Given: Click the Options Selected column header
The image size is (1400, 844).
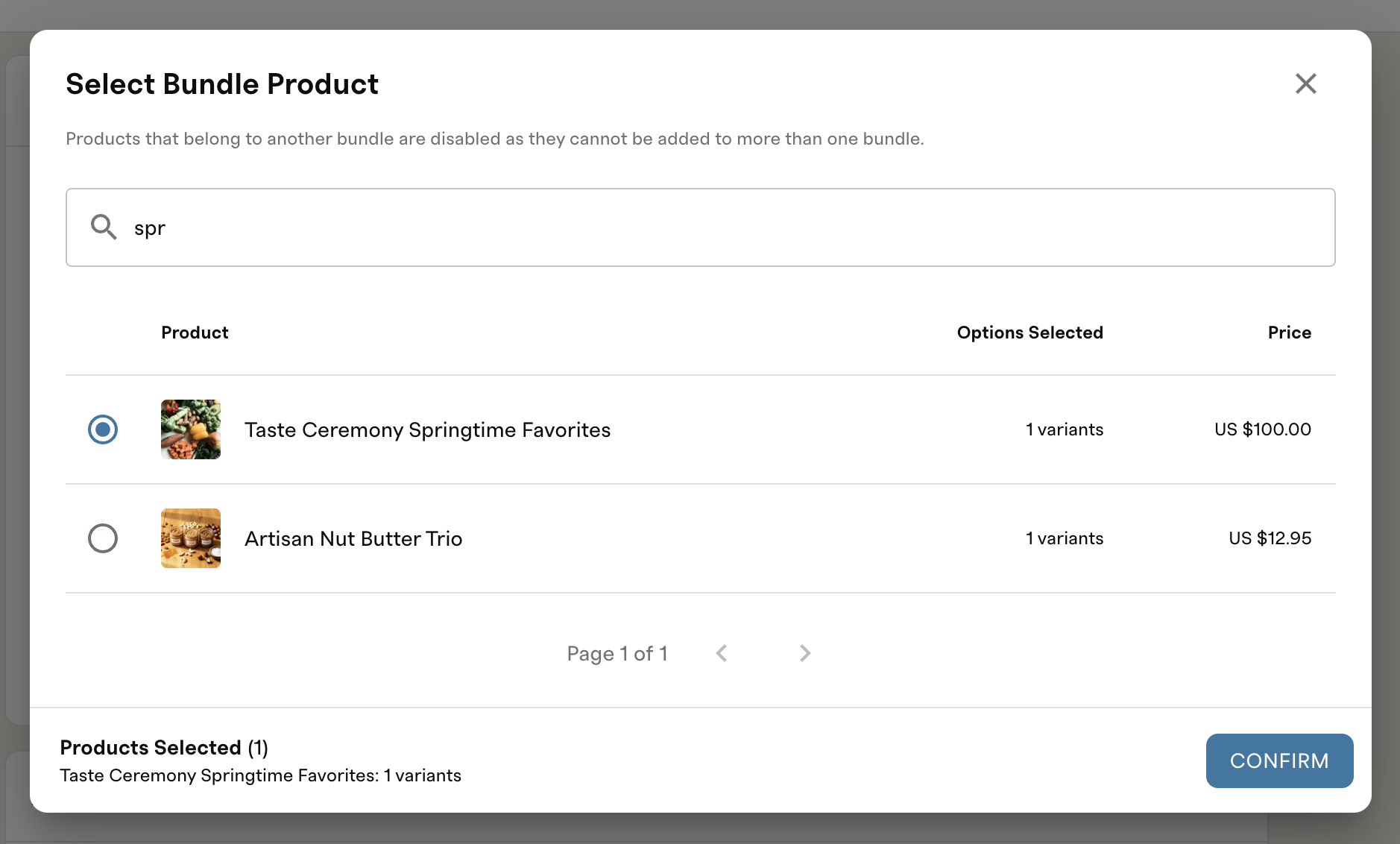Looking at the screenshot, I should pos(1029,333).
